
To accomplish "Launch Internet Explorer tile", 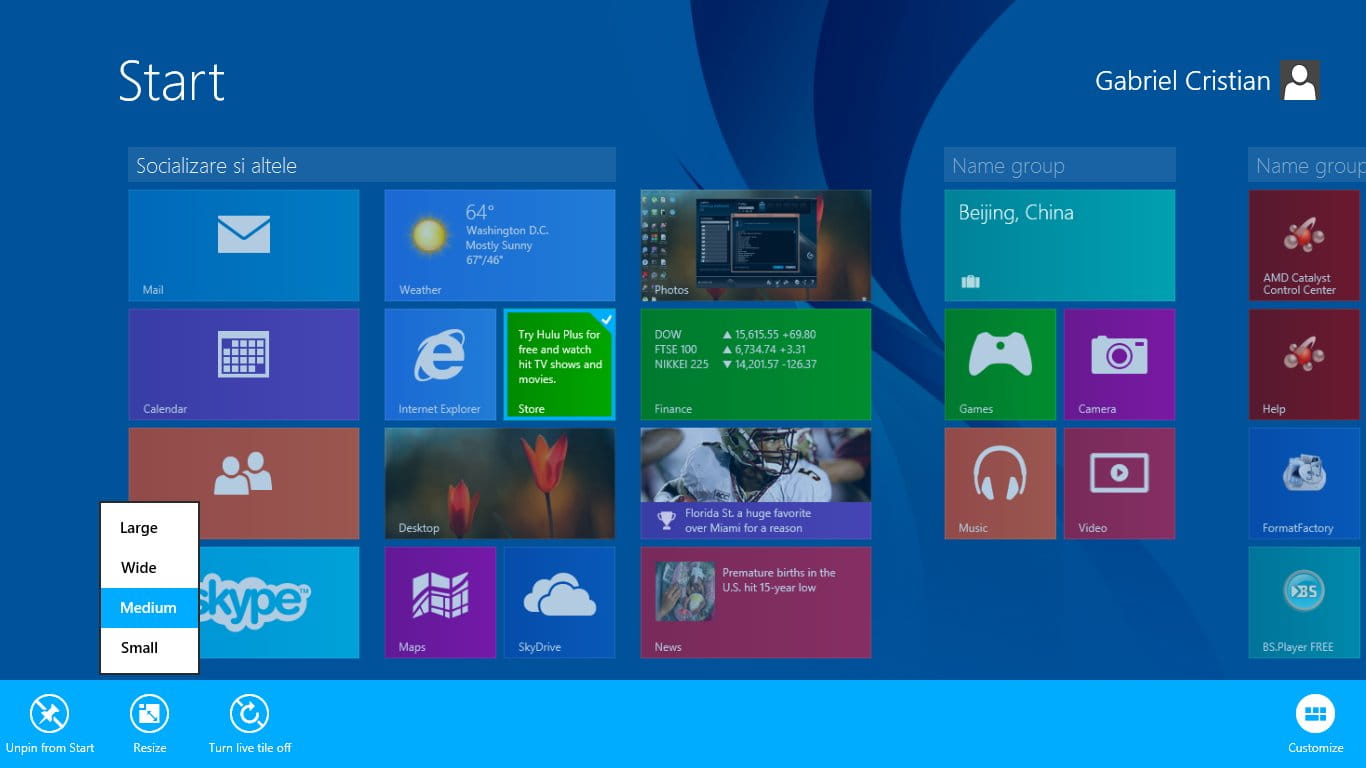I will pyautogui.click(x=440, y=364).
